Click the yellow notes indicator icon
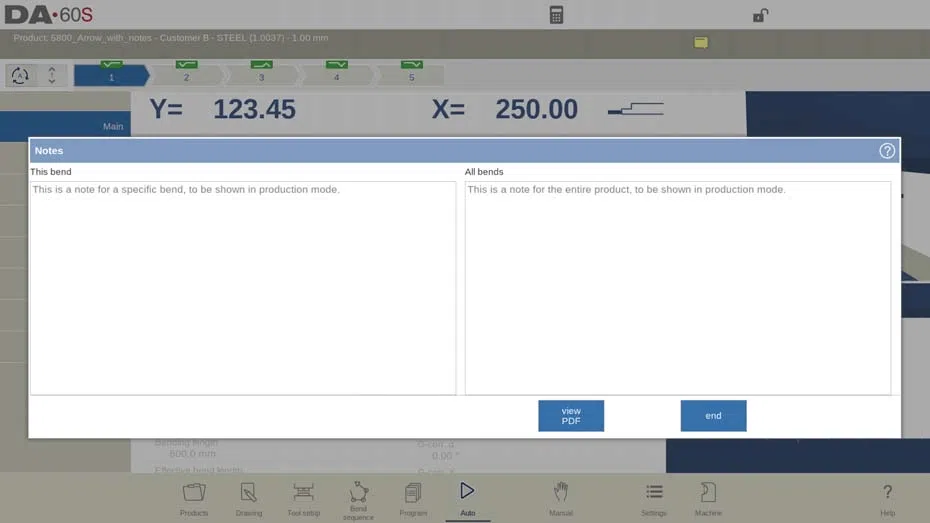The width and height of the screenshot is (930, 523). pos(700,42)
